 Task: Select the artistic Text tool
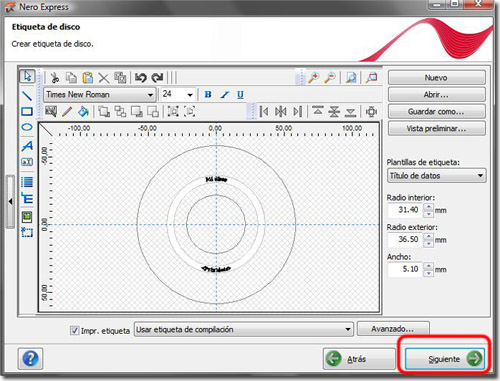27,146
